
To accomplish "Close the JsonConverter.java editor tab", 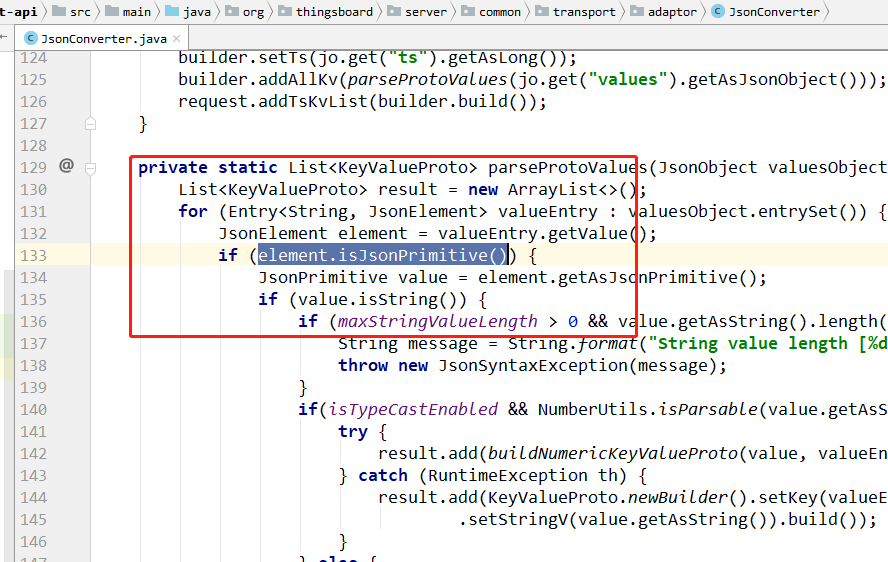I will click(176, 39).
